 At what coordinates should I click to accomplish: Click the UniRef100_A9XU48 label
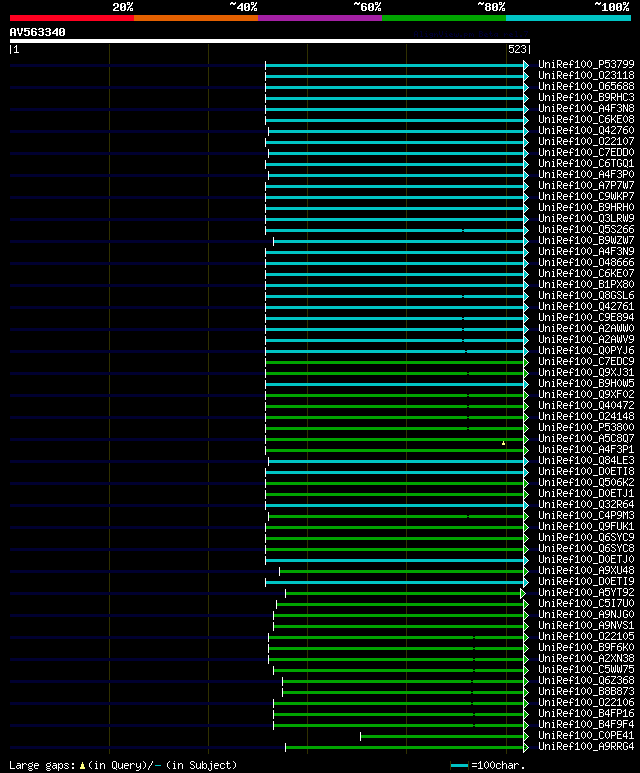point(586,571)
